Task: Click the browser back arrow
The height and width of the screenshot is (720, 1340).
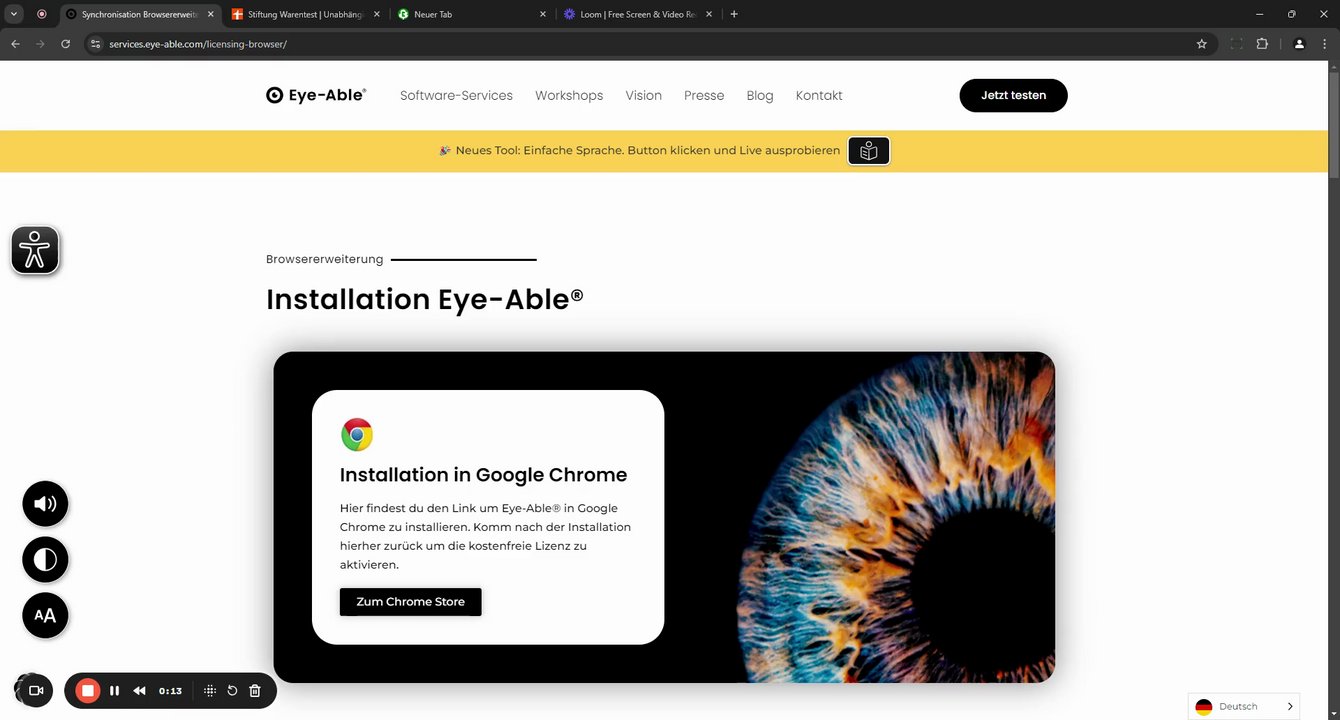Action: (x=15, y=44)
